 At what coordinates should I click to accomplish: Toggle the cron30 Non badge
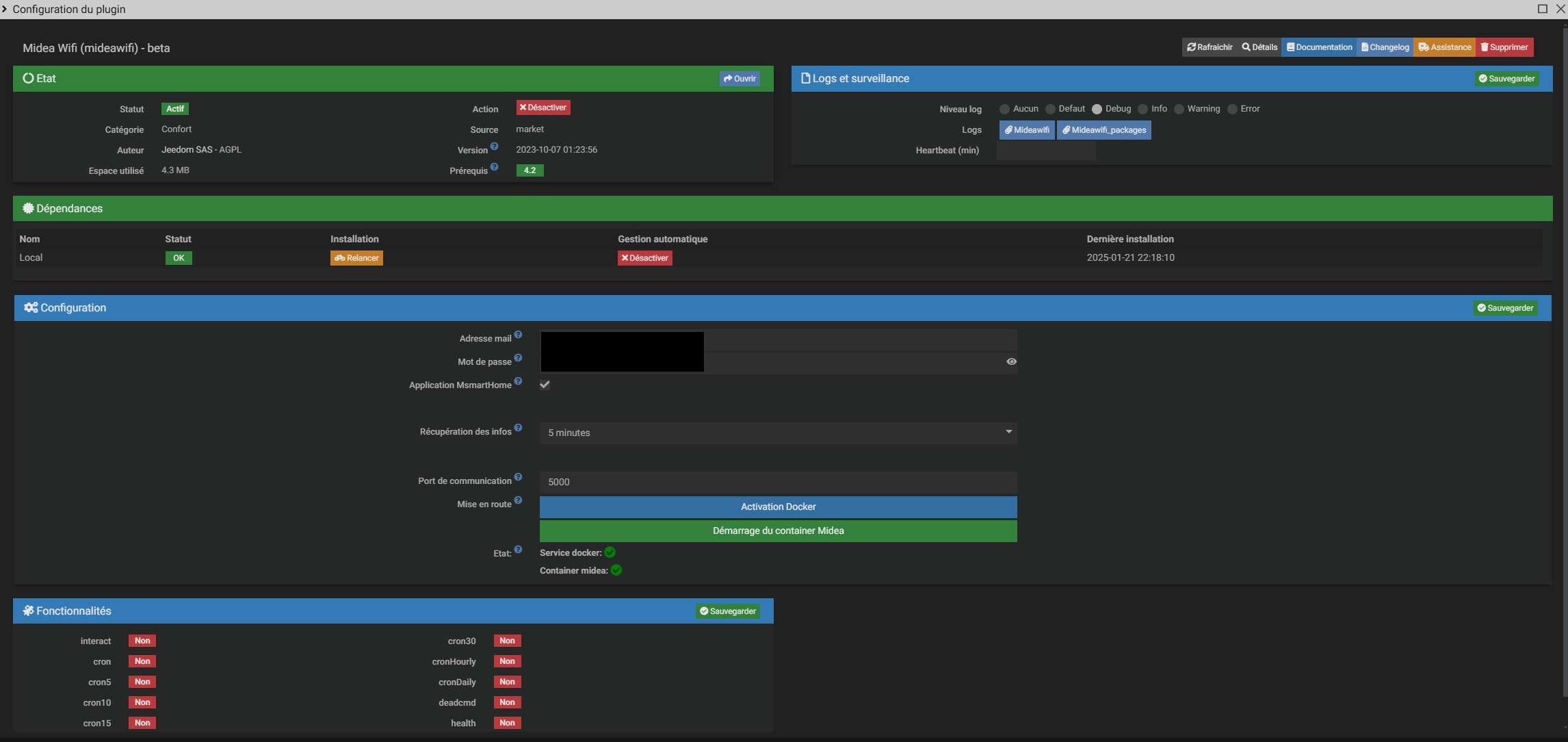coord(507,641)
